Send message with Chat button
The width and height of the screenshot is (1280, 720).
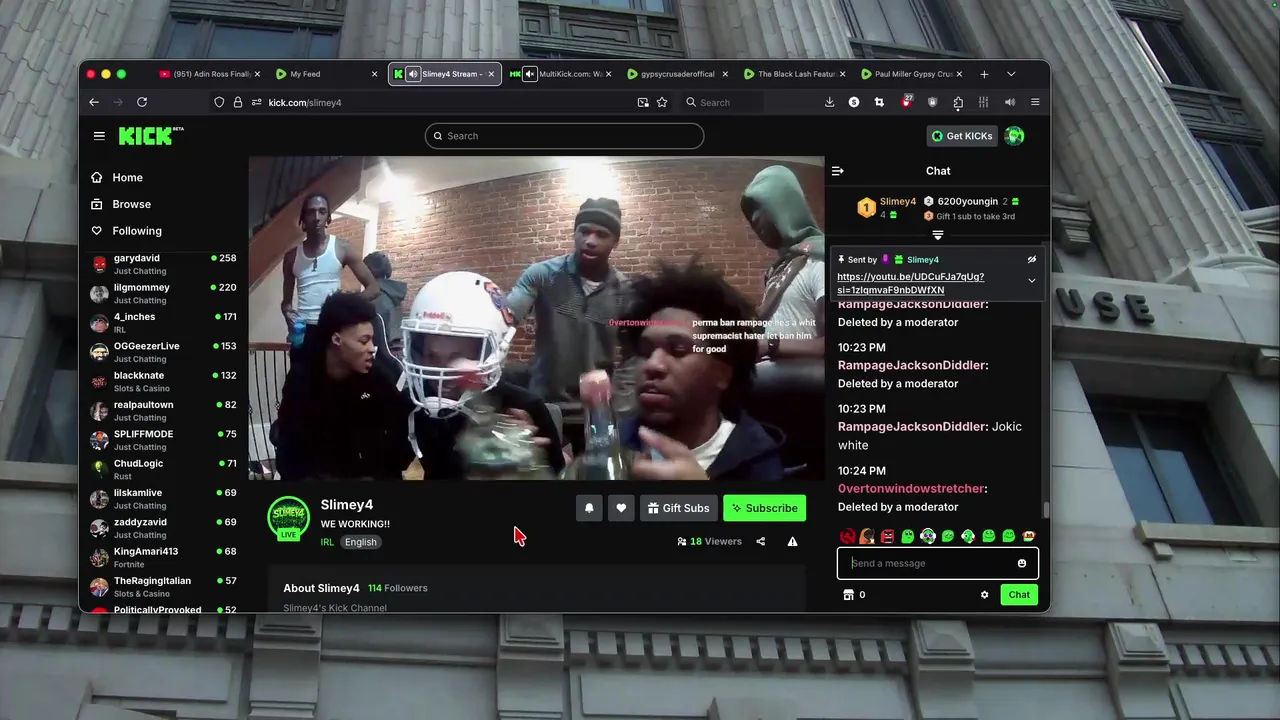click(1019, 595)
